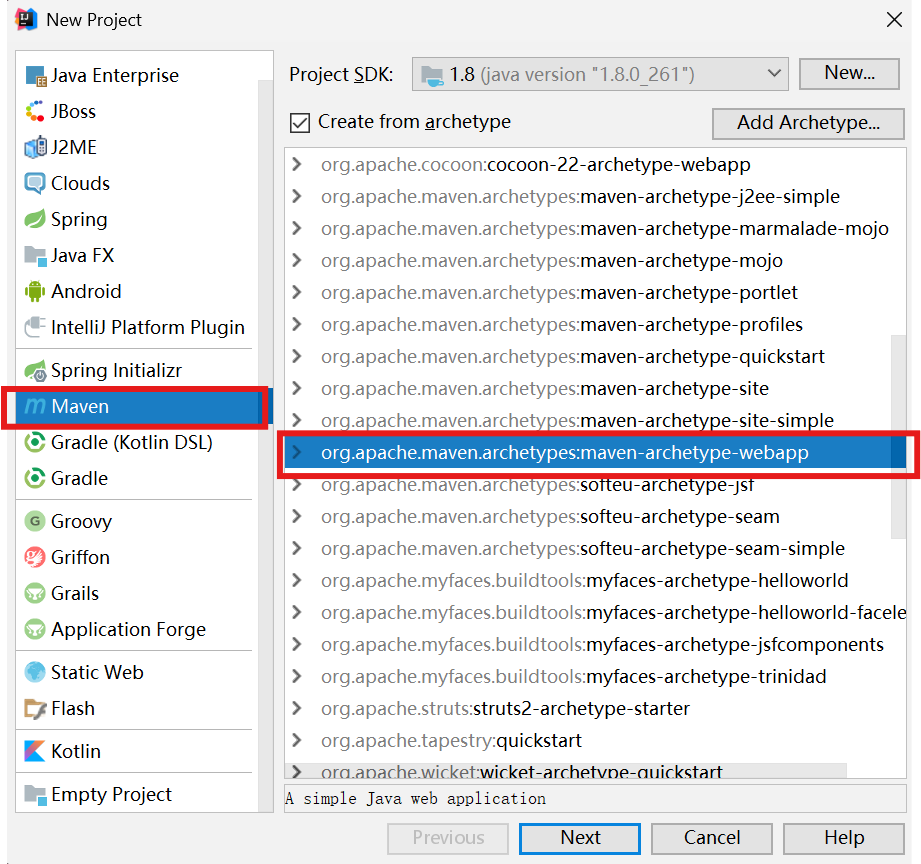
Task: Expand the maven-archetype-marmalade-mojo node
Action: (x=297, y=228)
